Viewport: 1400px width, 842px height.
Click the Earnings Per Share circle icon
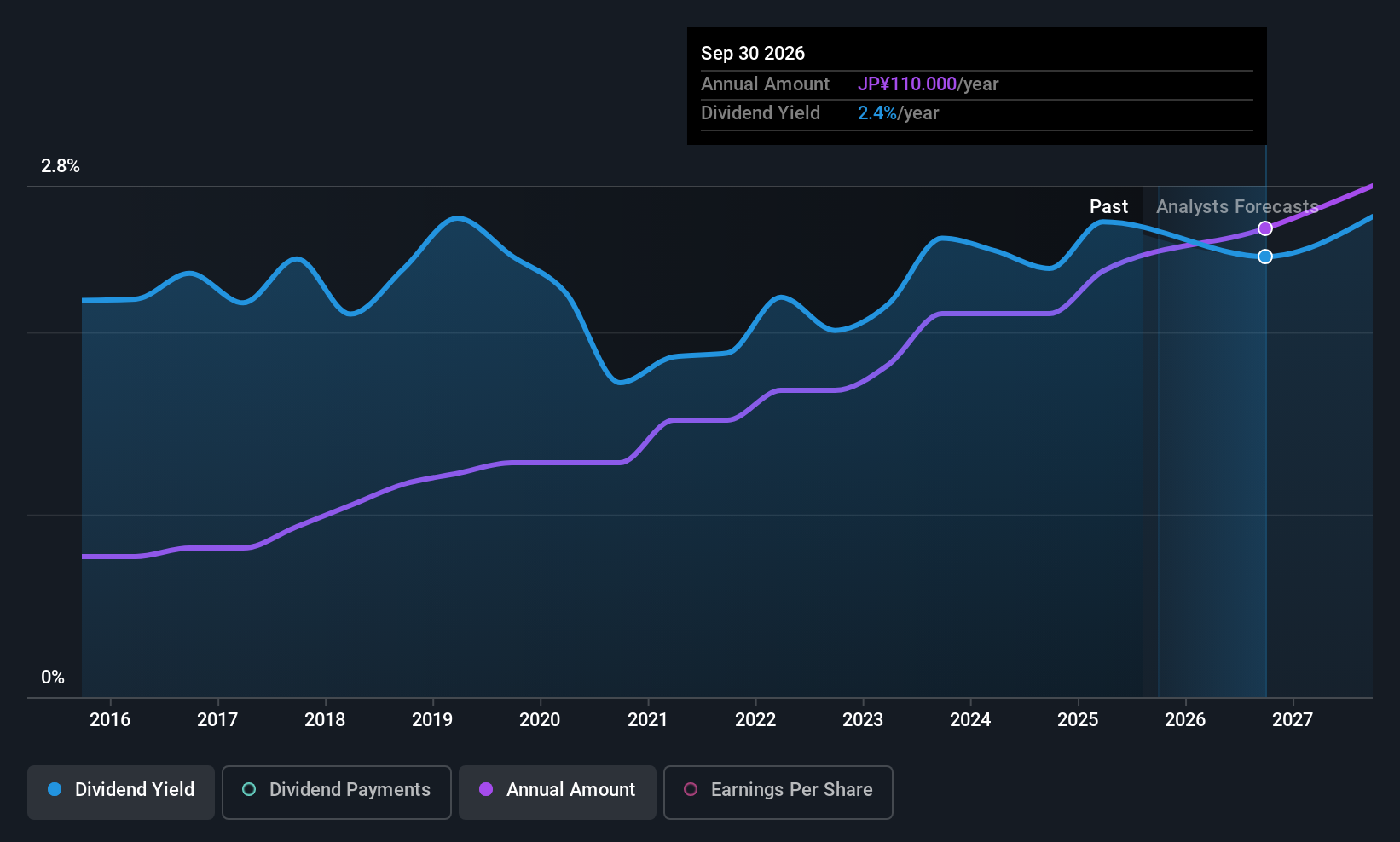click(x=691, y=790)
